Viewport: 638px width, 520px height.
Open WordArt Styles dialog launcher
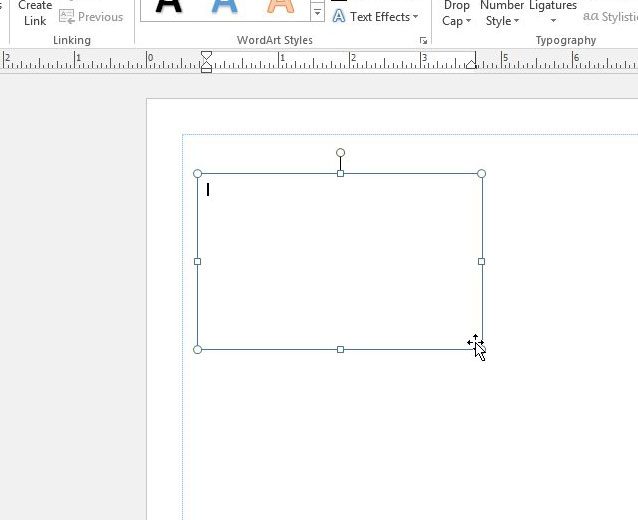(424, 41)
